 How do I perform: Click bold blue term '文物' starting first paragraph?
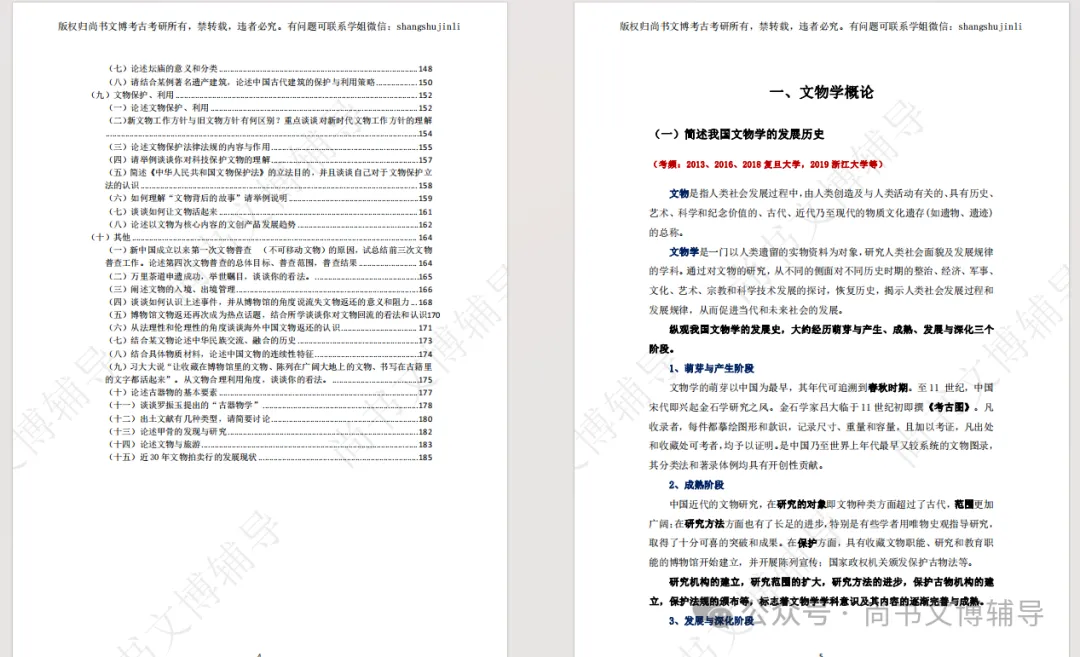pos(678,194)
